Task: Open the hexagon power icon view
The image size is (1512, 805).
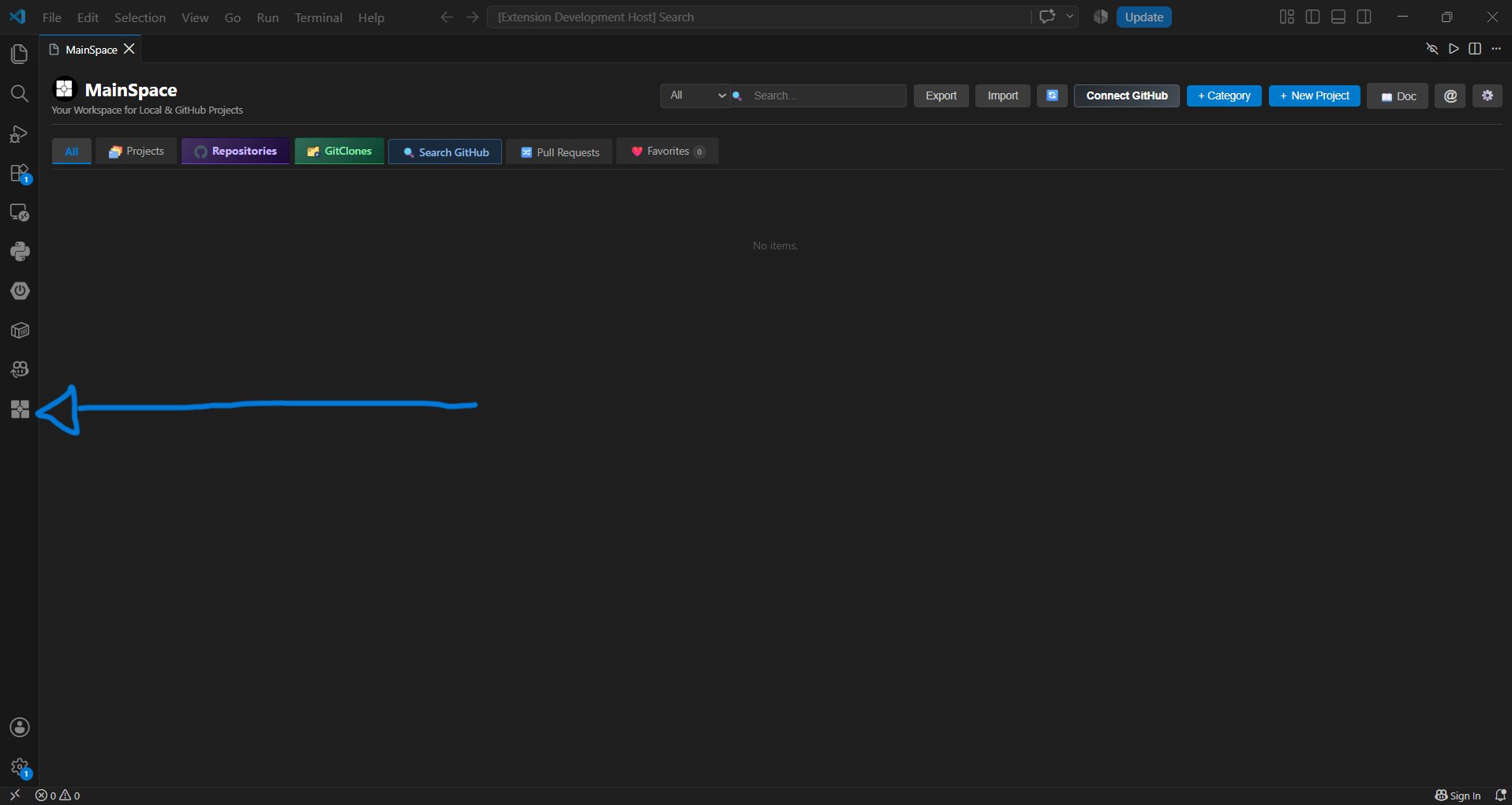Action: click(x=20, y=291)
